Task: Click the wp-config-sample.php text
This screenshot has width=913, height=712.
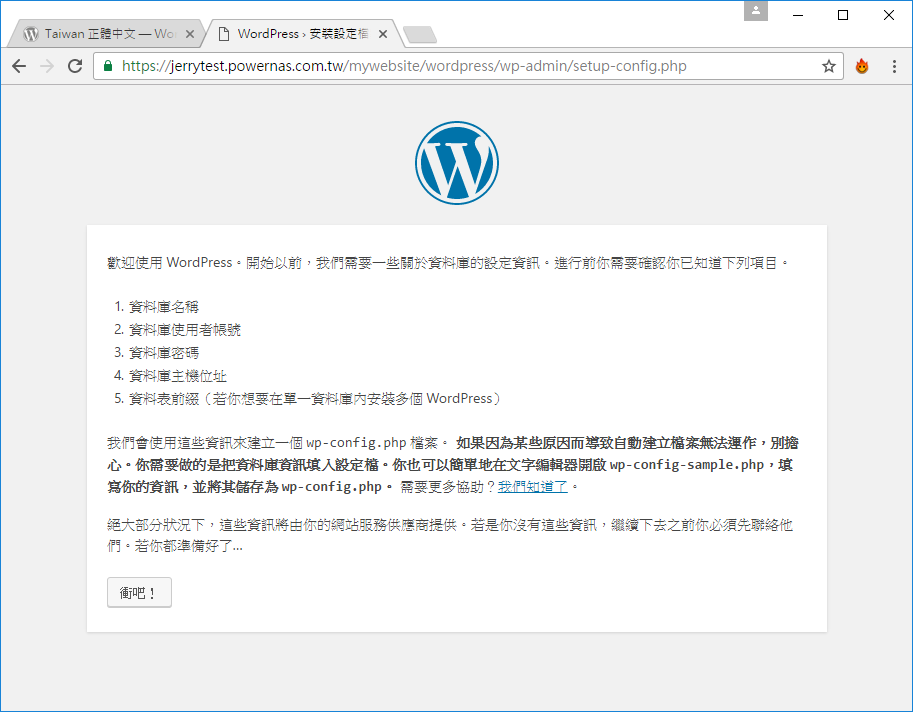Action: coord(686,465)
